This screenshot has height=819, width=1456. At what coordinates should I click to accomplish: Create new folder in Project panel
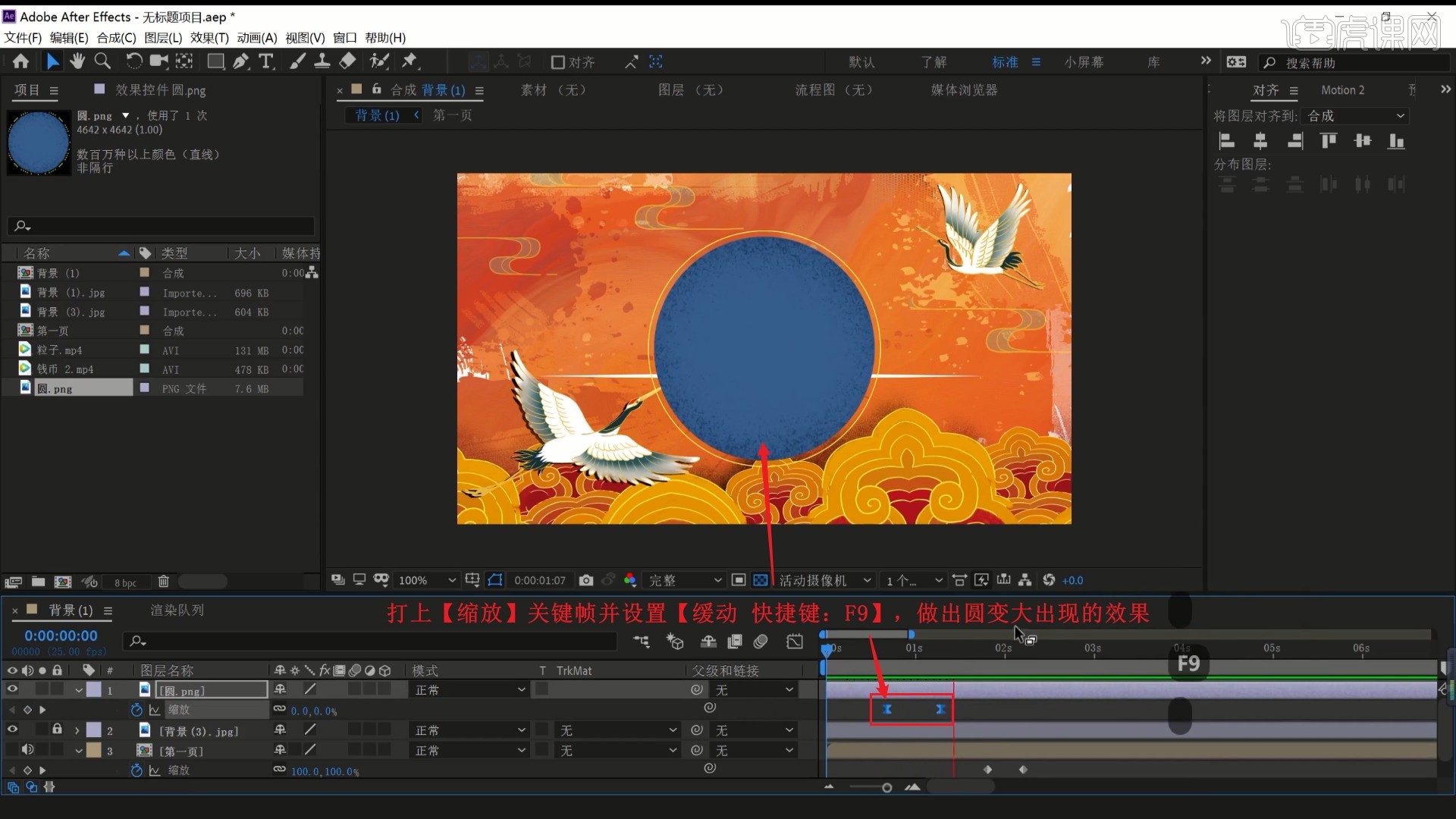click(x=38, y=582)
